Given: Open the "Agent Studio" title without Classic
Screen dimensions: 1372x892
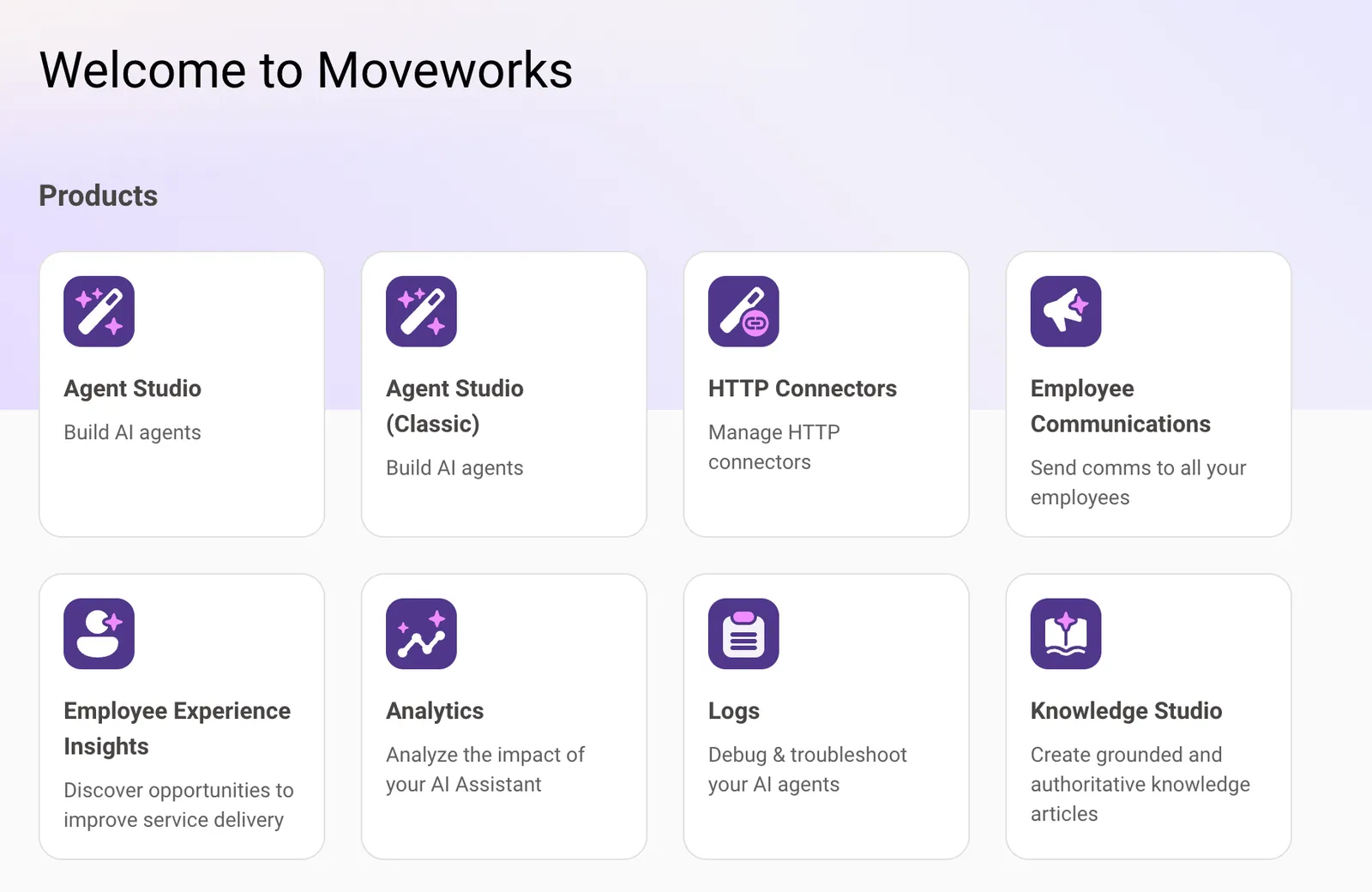Looking at the screenshot, I should [x=132, y=389].
